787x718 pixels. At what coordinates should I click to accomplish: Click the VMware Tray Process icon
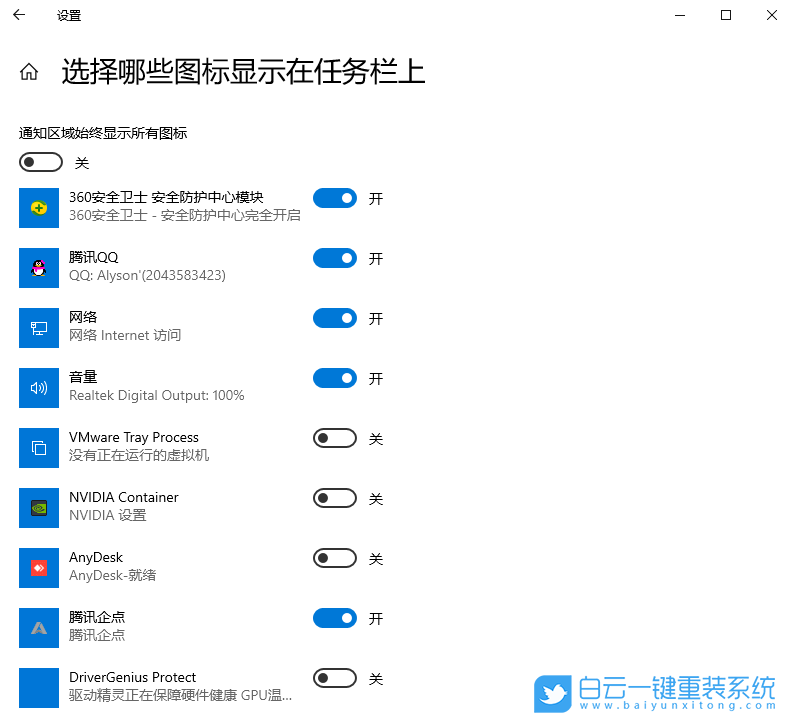[x=39, y=448]
